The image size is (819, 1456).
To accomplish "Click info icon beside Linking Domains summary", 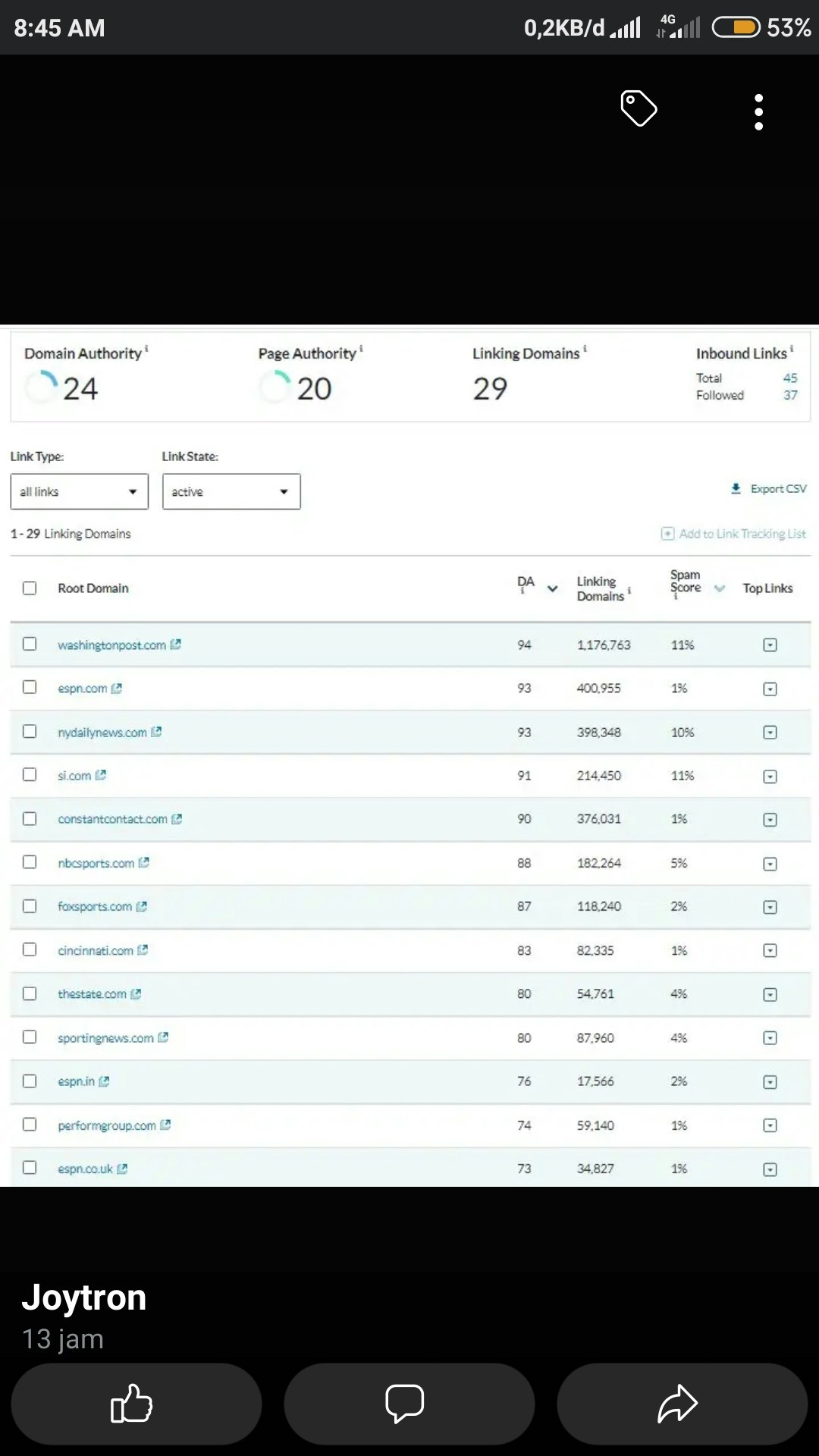I will coord(585,349).
